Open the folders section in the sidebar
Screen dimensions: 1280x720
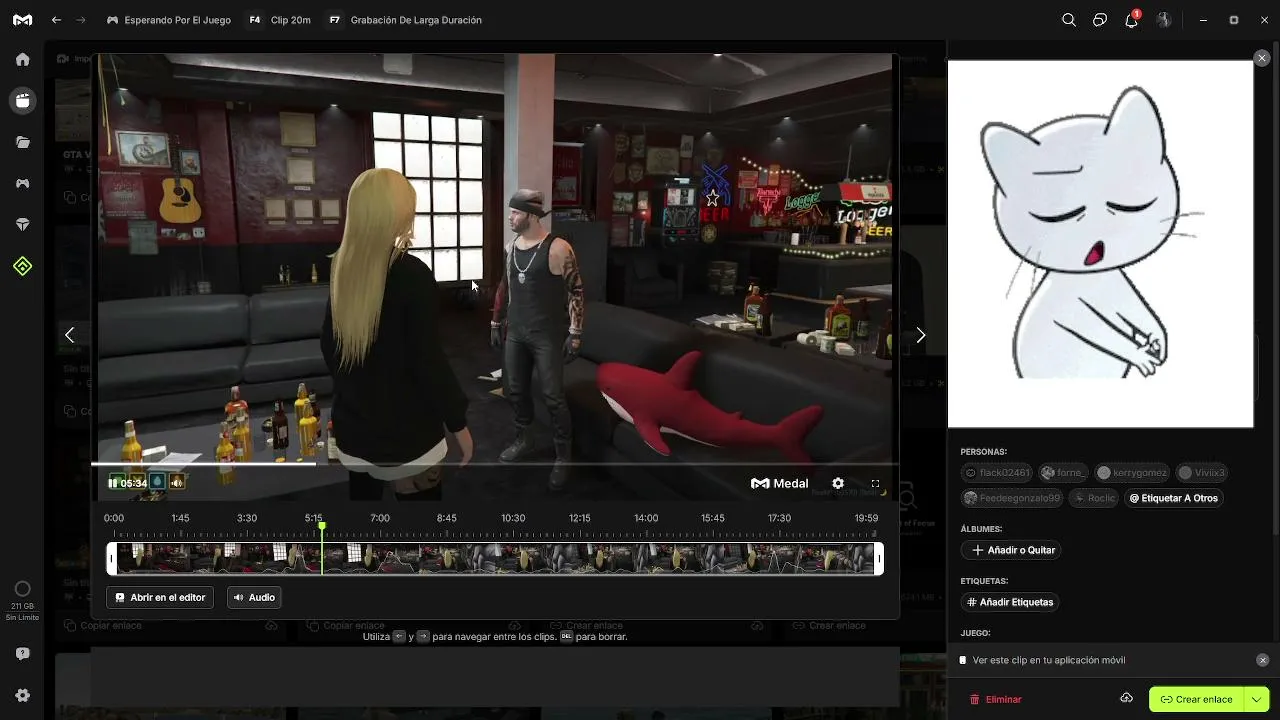22,142
